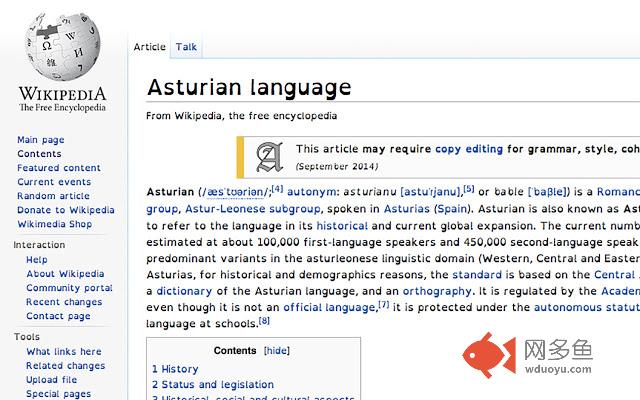
Task: Open the Help link
Action: [x=37, y=260]
